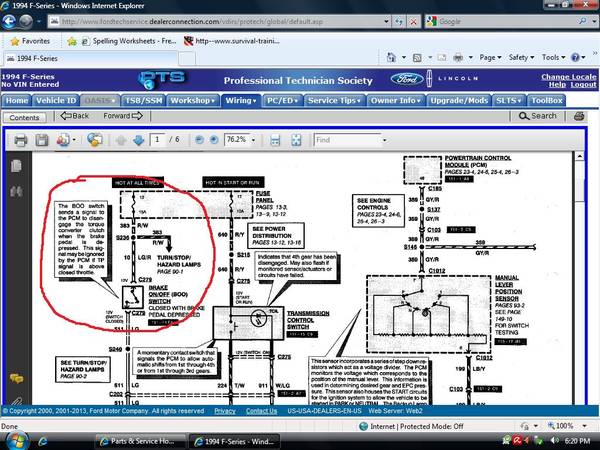Viewport: 600px width, 450px height.
Task: Click the Back button in the document toolbar
Action: tap(75, 116)
